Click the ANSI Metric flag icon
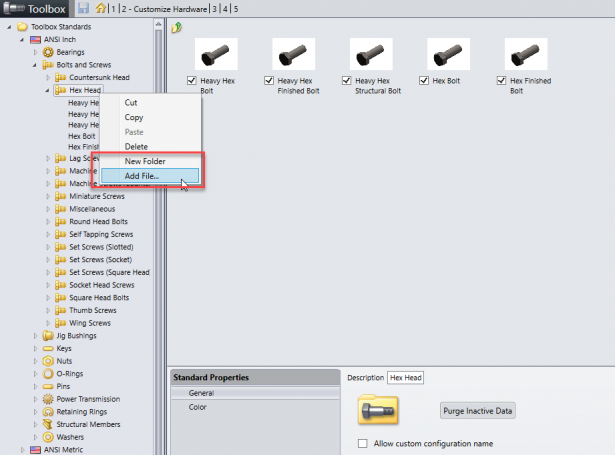This screenshot has width=615, height=455. [35, 450]
